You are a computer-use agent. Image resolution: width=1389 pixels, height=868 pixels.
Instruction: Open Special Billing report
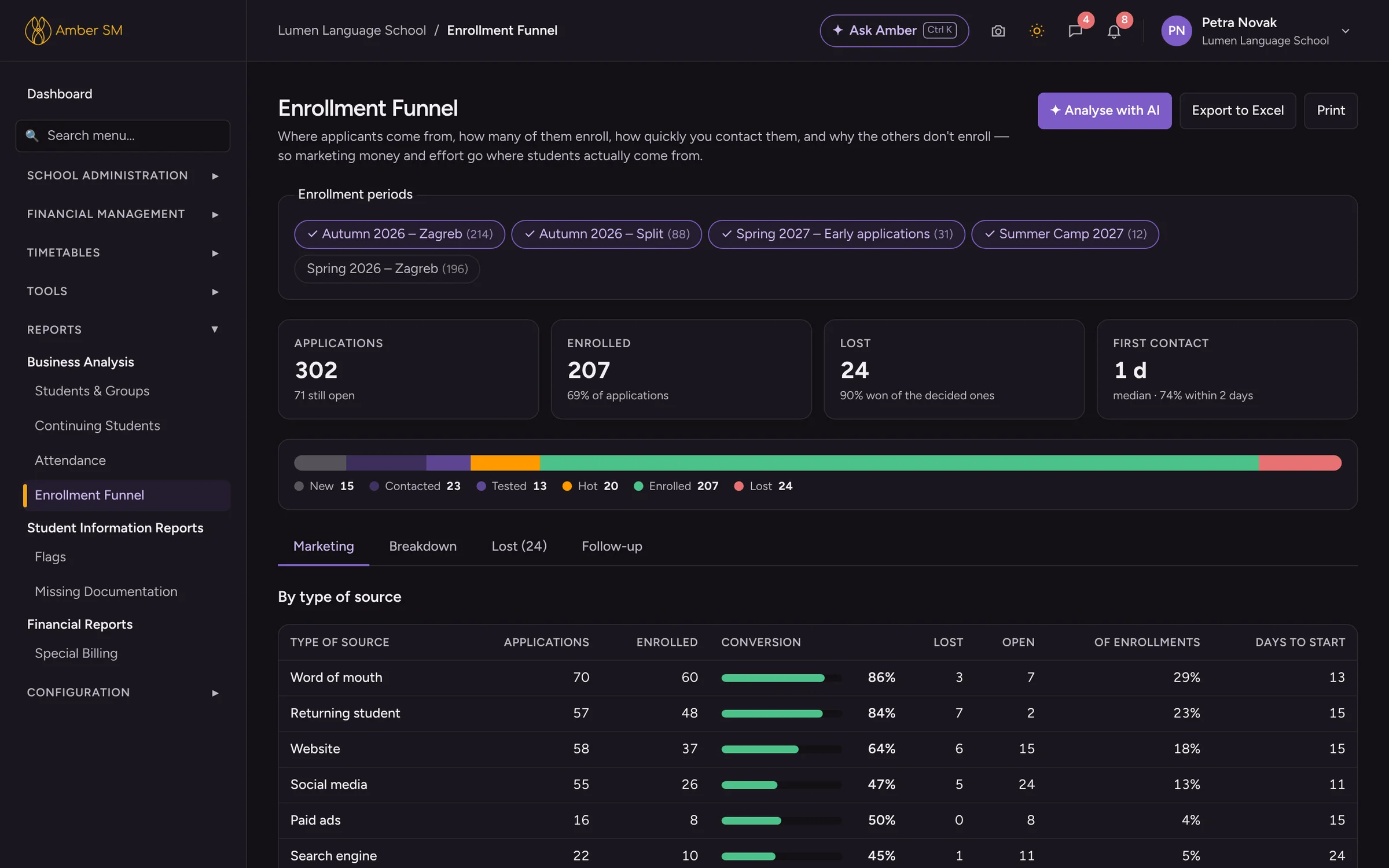(x=76, y=653)
